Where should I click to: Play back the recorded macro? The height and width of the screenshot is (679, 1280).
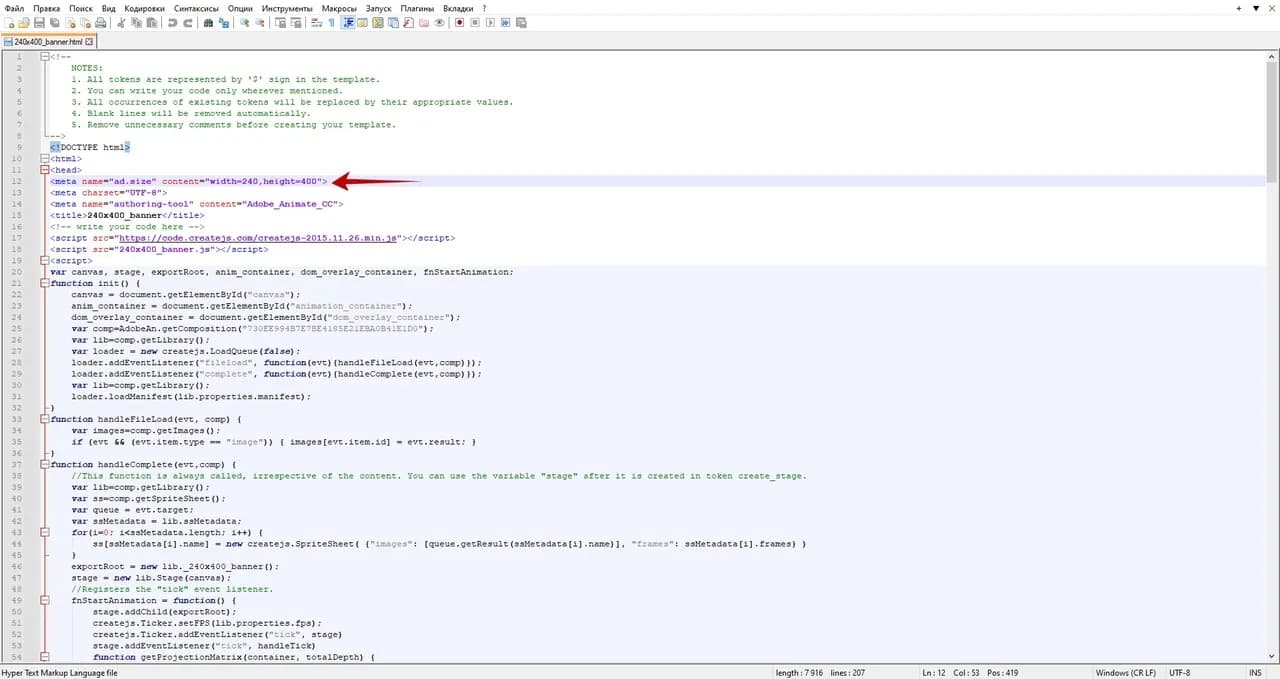(x=490, y=23)
